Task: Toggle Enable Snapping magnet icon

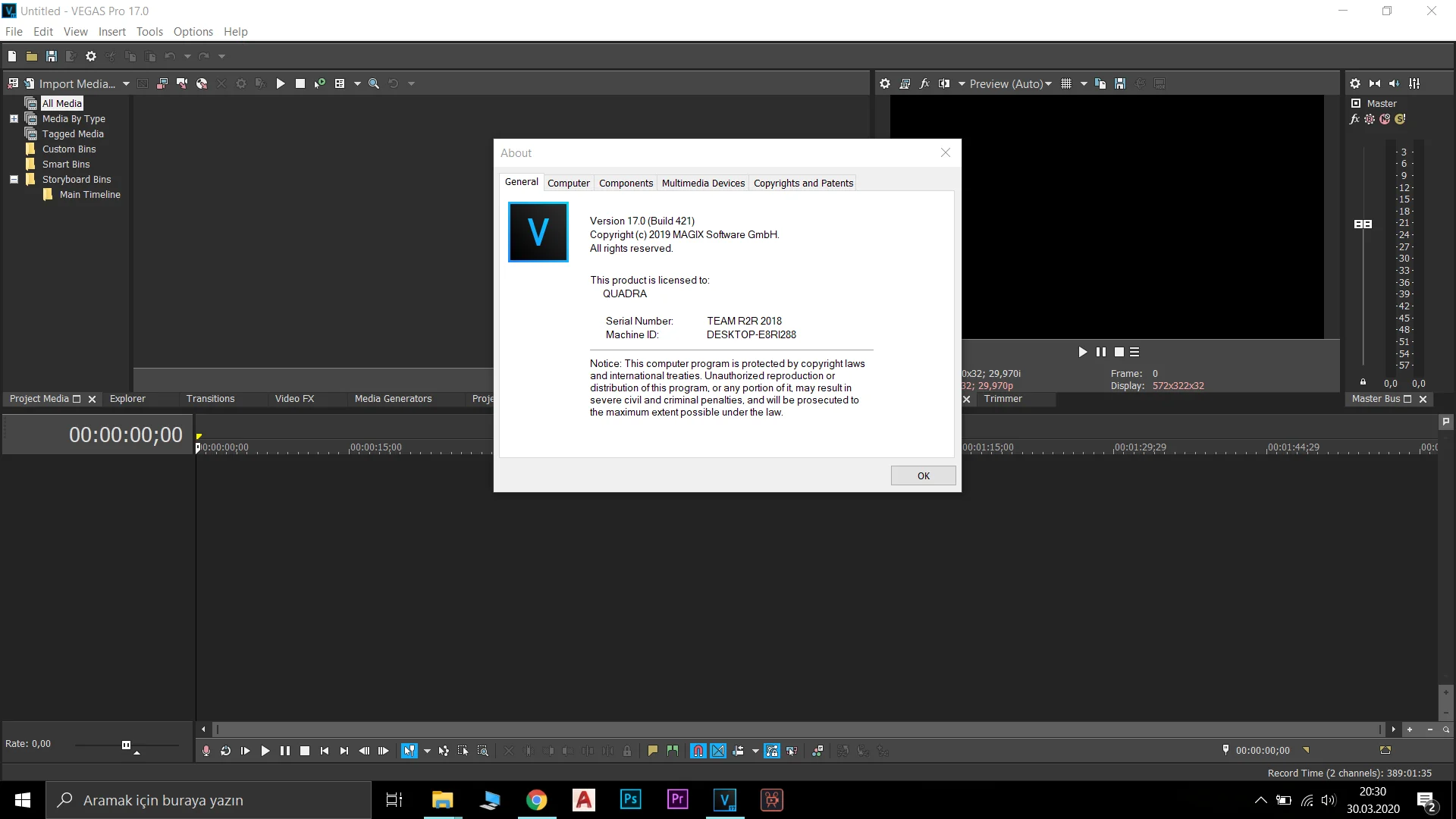Action: (698, 751)
